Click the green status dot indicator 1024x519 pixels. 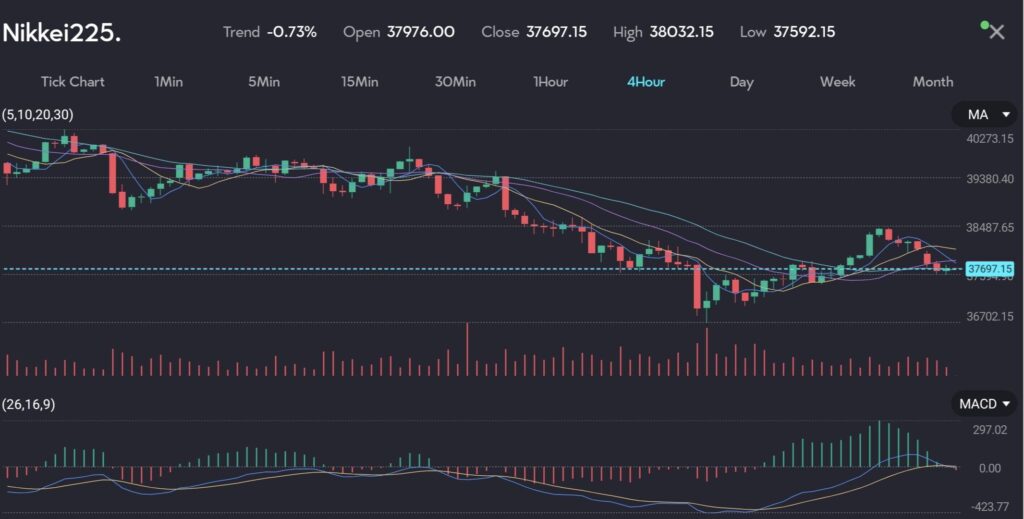coord(984,24)
